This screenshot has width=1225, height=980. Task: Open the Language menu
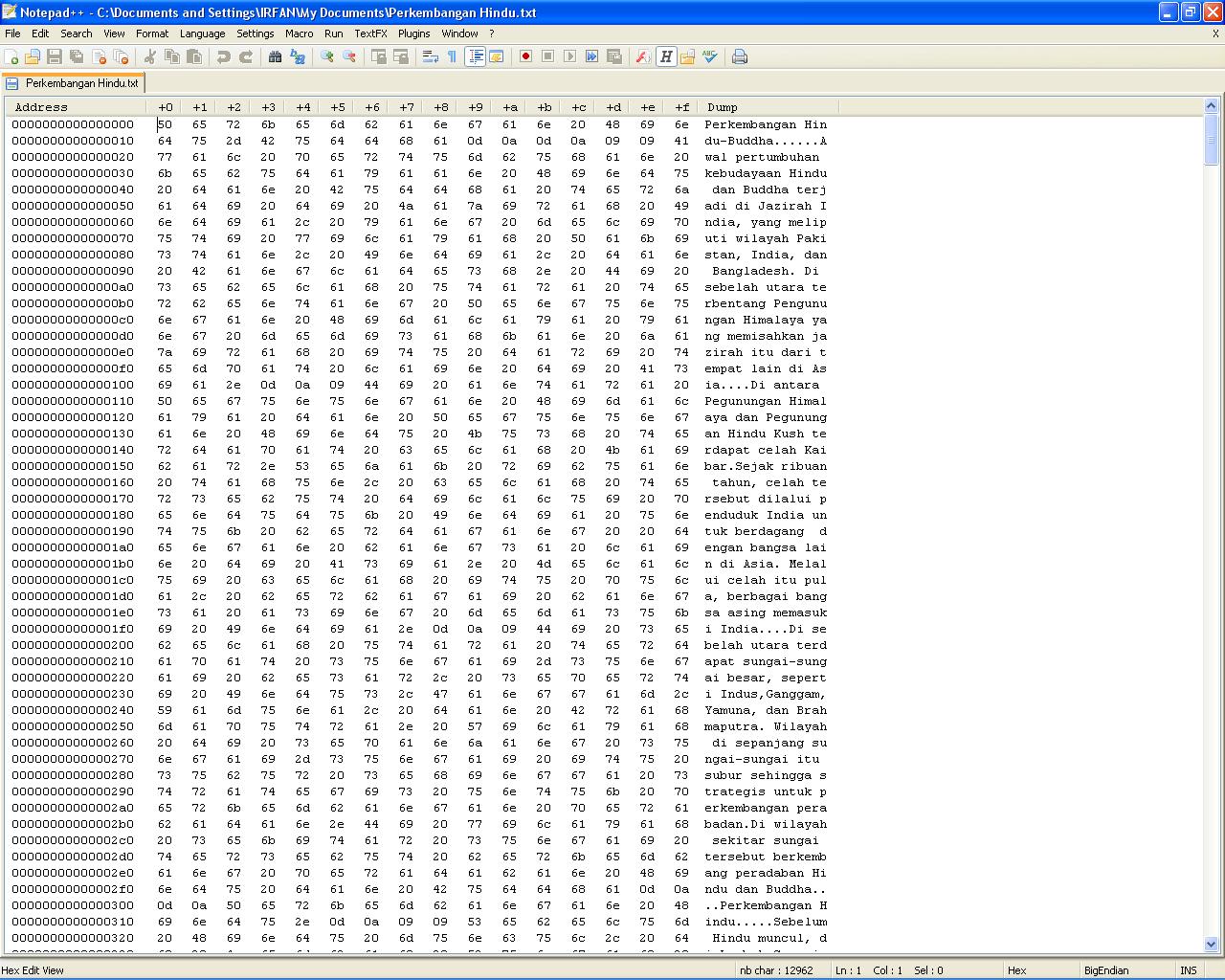coord(202,33)
